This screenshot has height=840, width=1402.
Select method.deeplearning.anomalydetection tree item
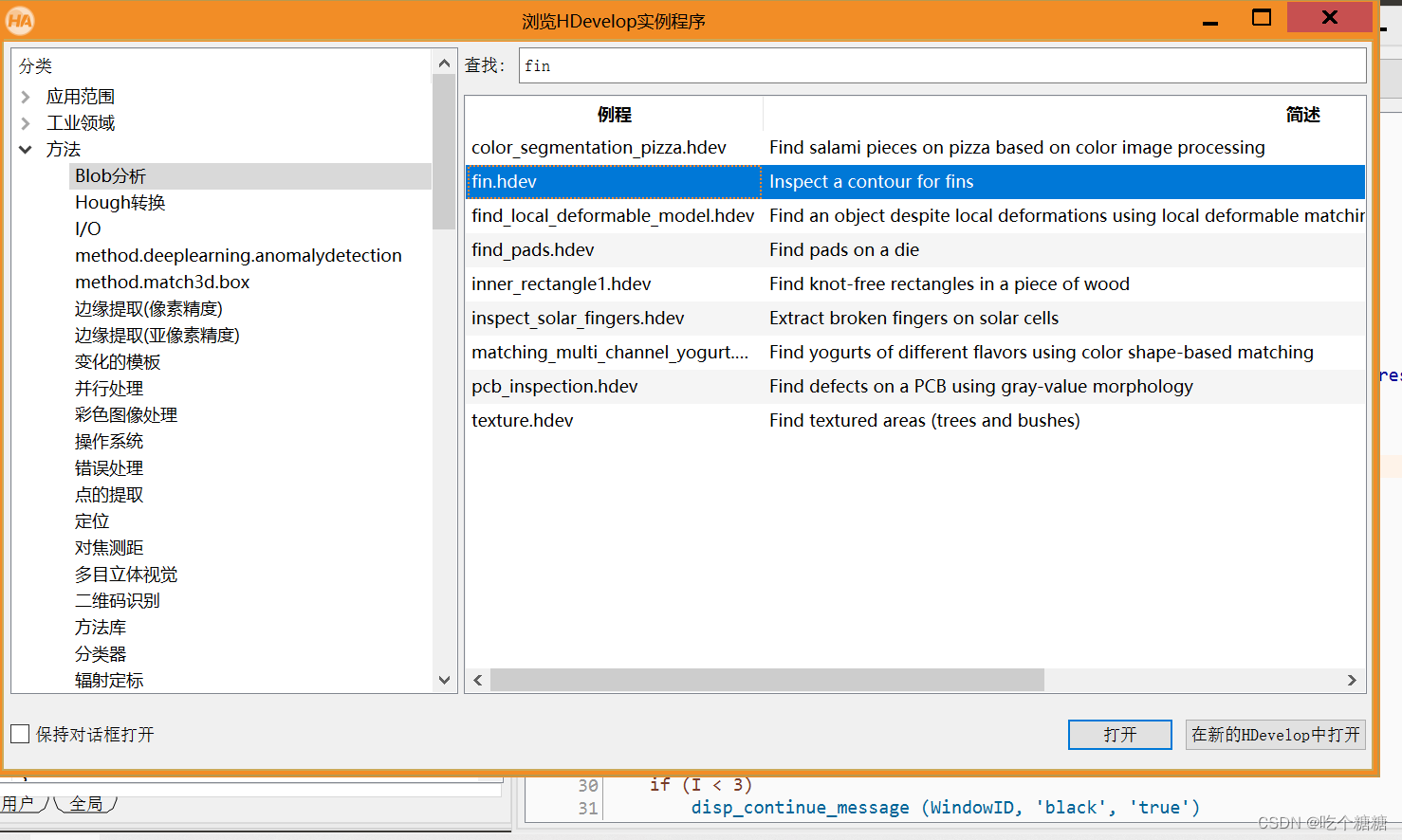[x=238, y=256]
